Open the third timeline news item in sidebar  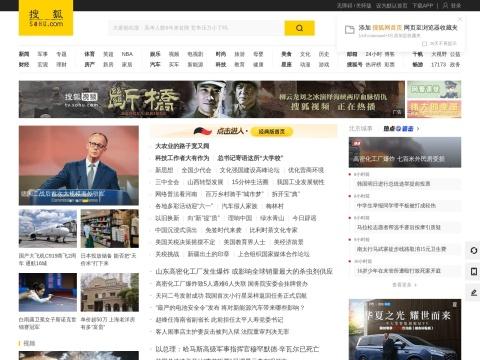(399, 227)
